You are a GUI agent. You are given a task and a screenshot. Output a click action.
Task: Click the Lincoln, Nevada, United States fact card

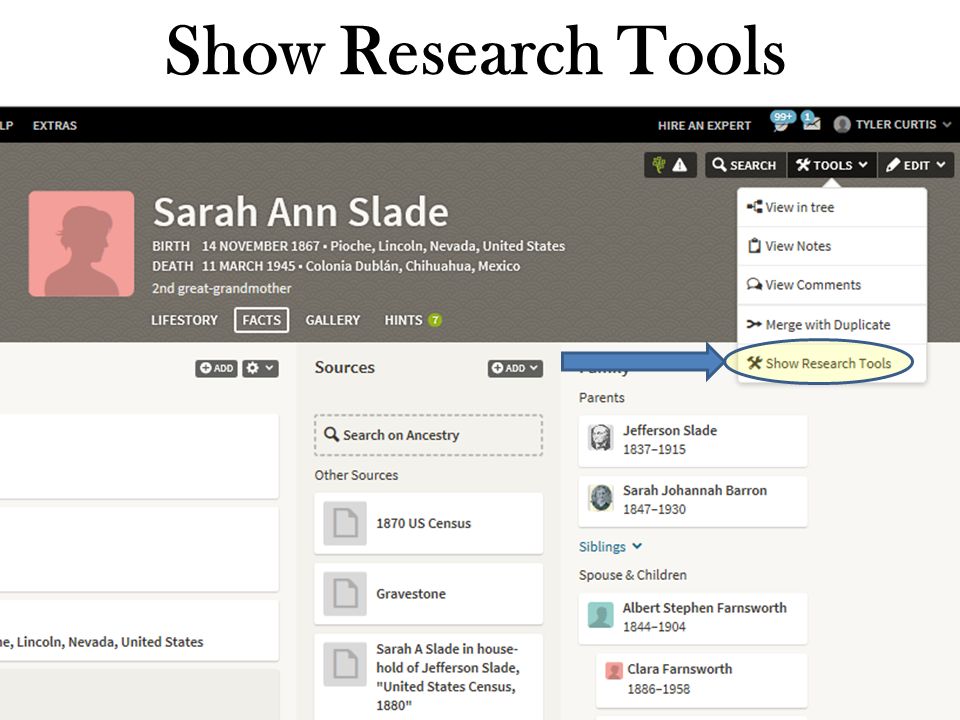click(x=139, y=631)
